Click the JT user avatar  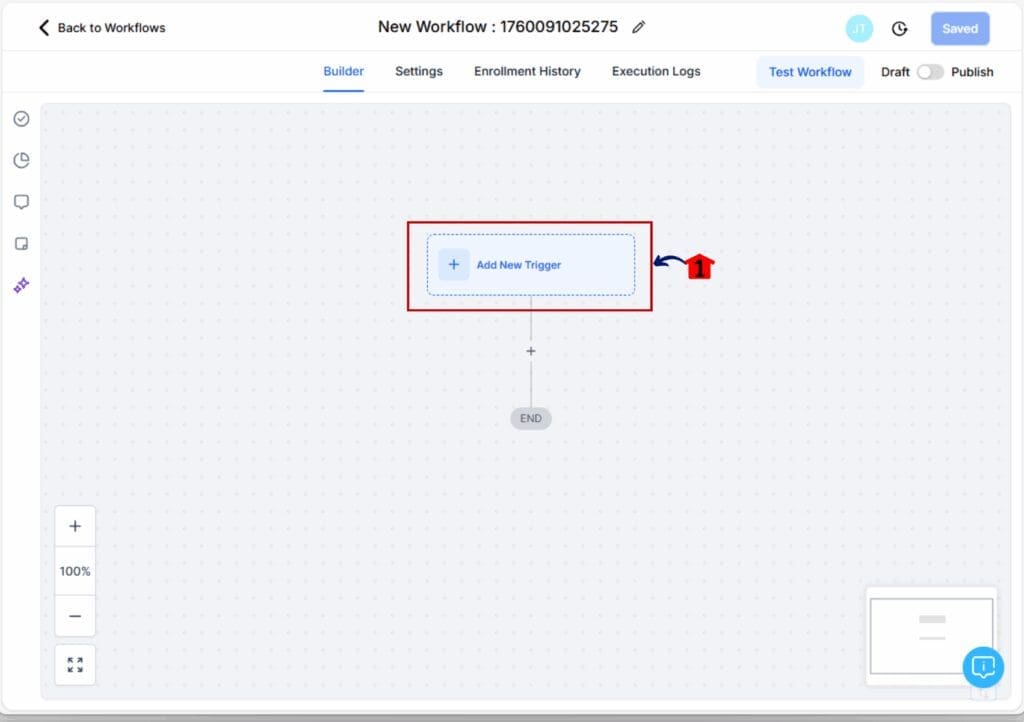tap(858, 29)
